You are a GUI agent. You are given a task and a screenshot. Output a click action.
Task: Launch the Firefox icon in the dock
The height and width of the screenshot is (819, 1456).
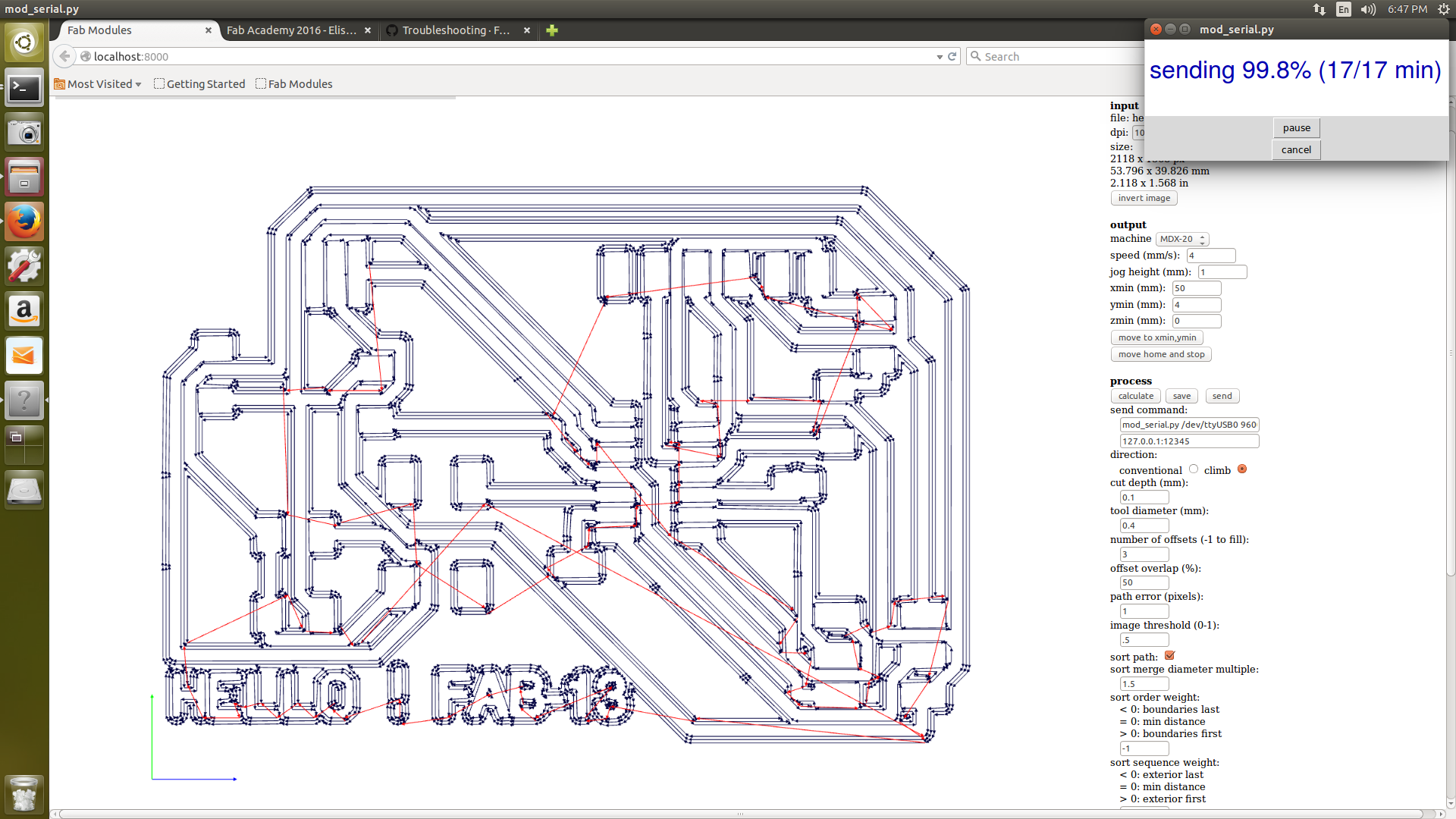click(x=24, y=221)
